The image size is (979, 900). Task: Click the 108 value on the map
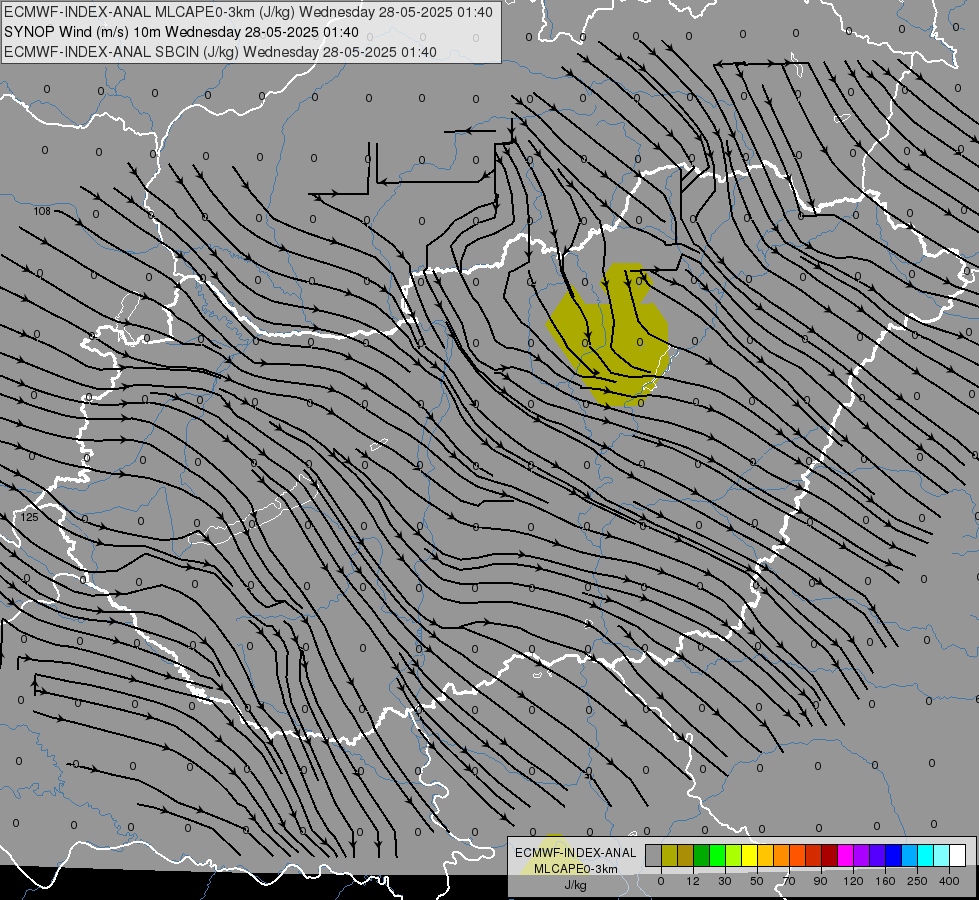42,211
